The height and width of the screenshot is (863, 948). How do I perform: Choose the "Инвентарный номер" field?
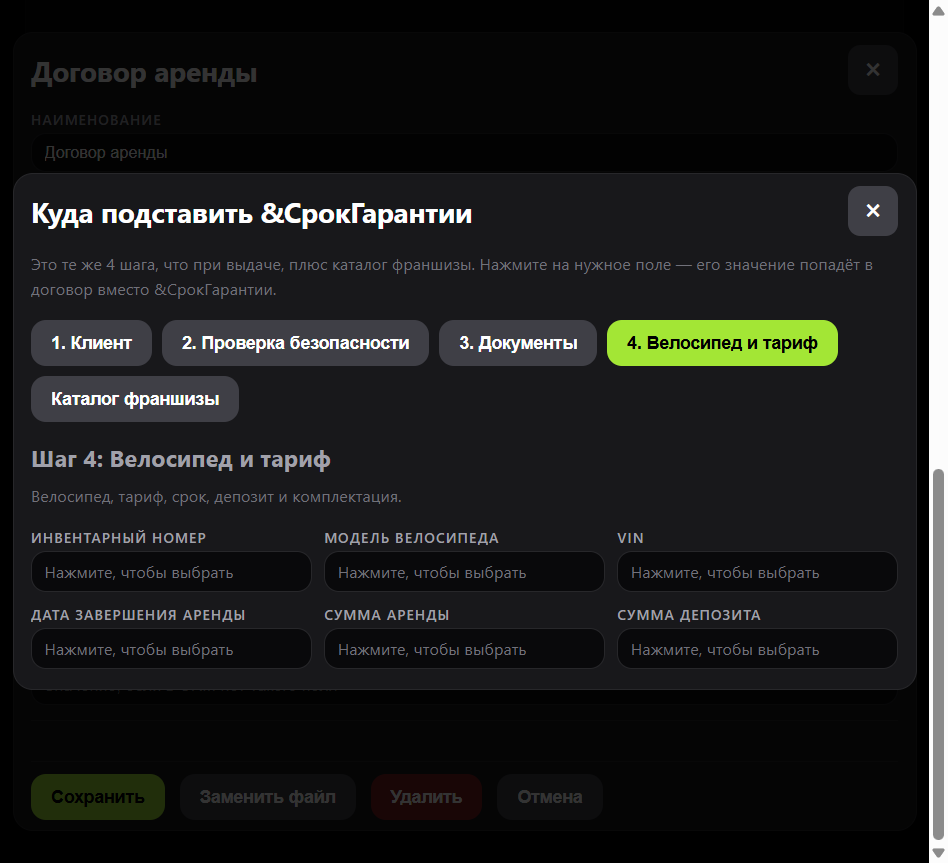pyautogui.click(x=171, y=572)
